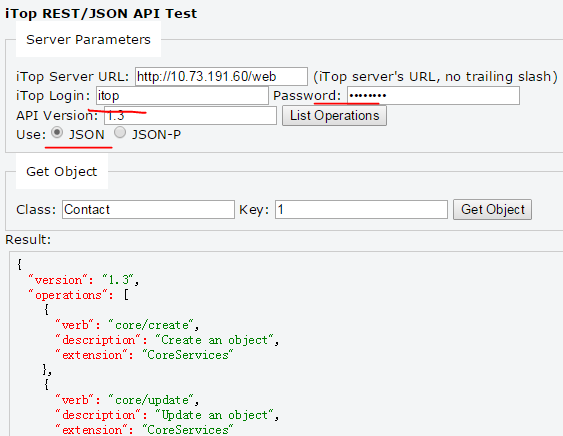Focus the Key input field
Screen dimensions: 563x436
click(x=361, y=209)
